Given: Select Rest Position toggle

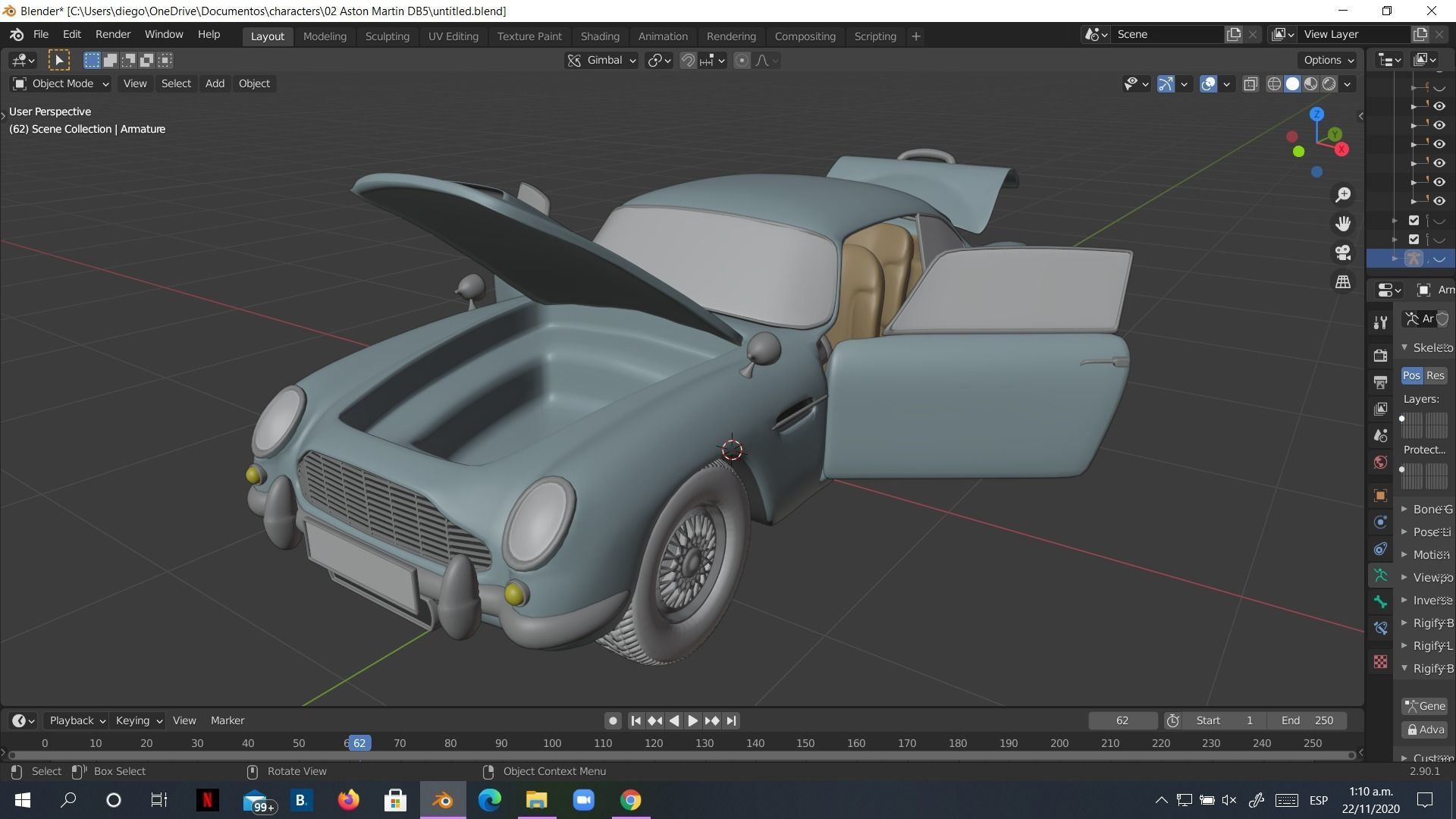Looking at the screenshot, I should [x=1435, y=375].
